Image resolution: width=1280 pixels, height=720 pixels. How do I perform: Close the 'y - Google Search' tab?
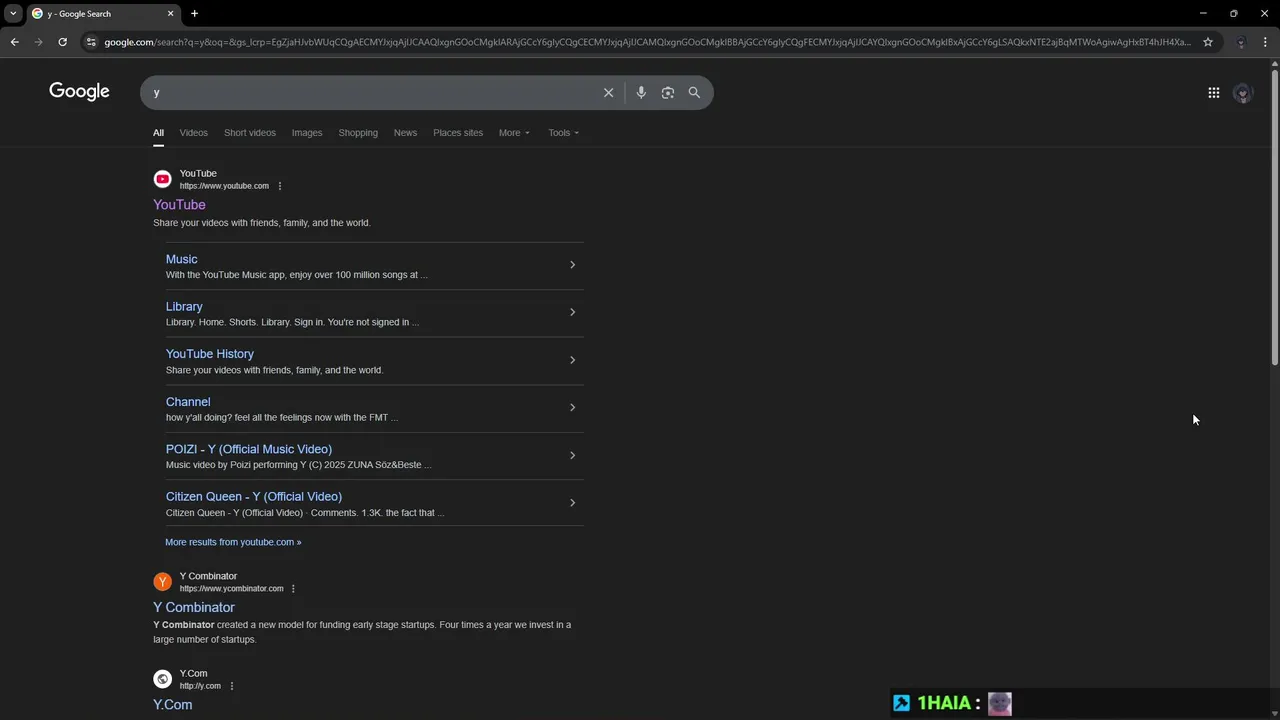click(x=170, y=14)
